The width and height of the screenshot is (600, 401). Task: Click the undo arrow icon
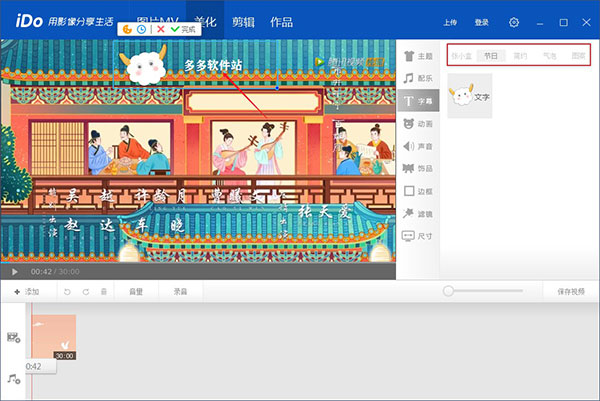point(67,292)
